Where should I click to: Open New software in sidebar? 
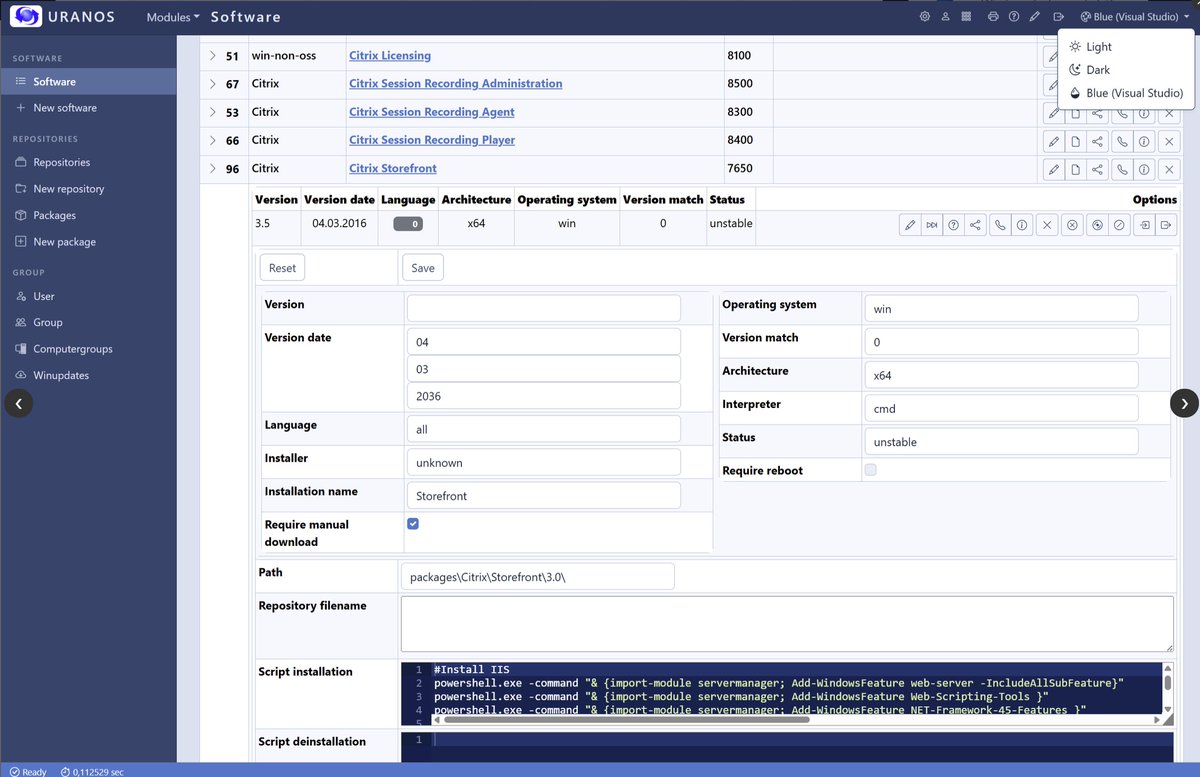tap(88, 108)
